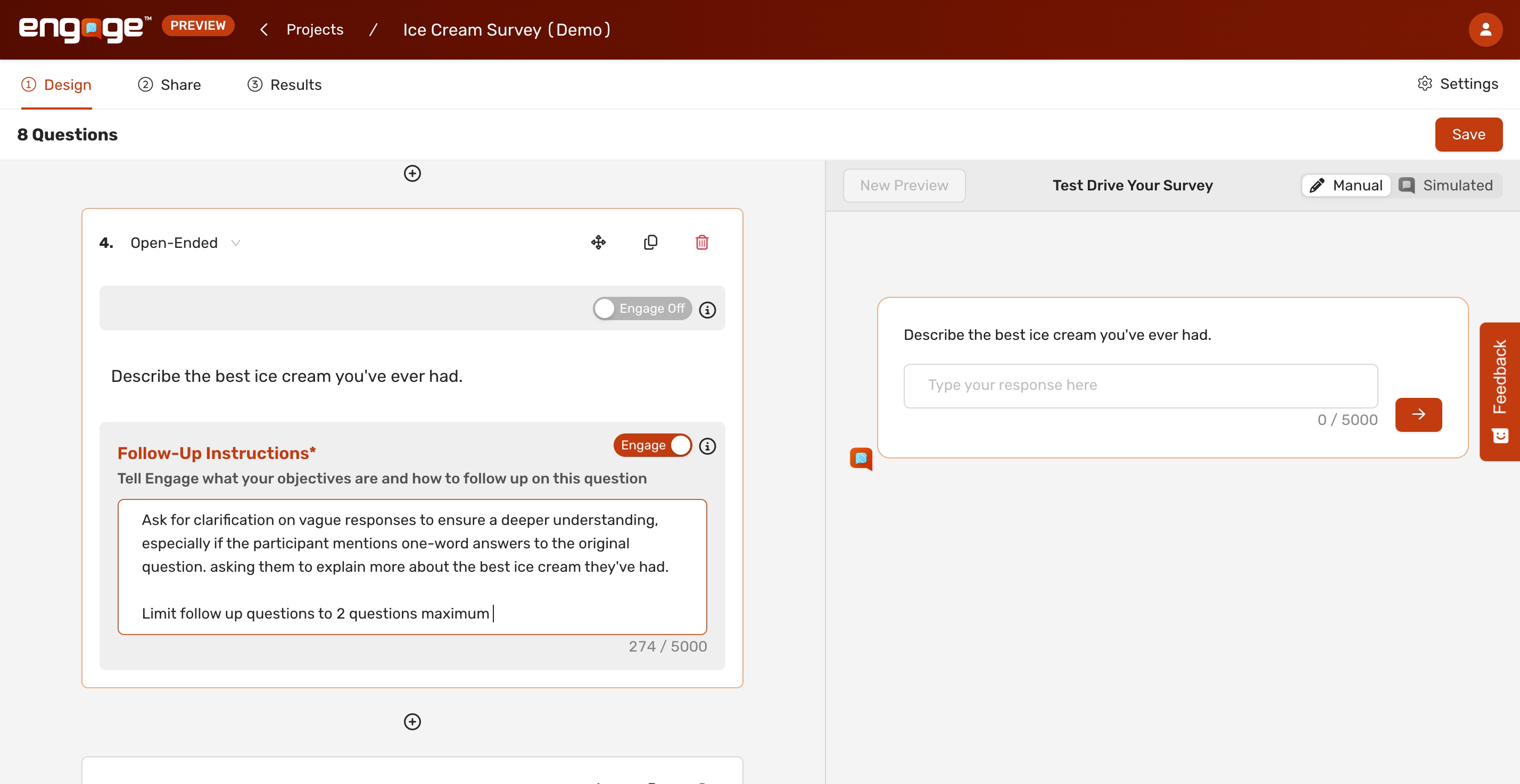Click the '8 Questions' heading

[x=67, y=135]
